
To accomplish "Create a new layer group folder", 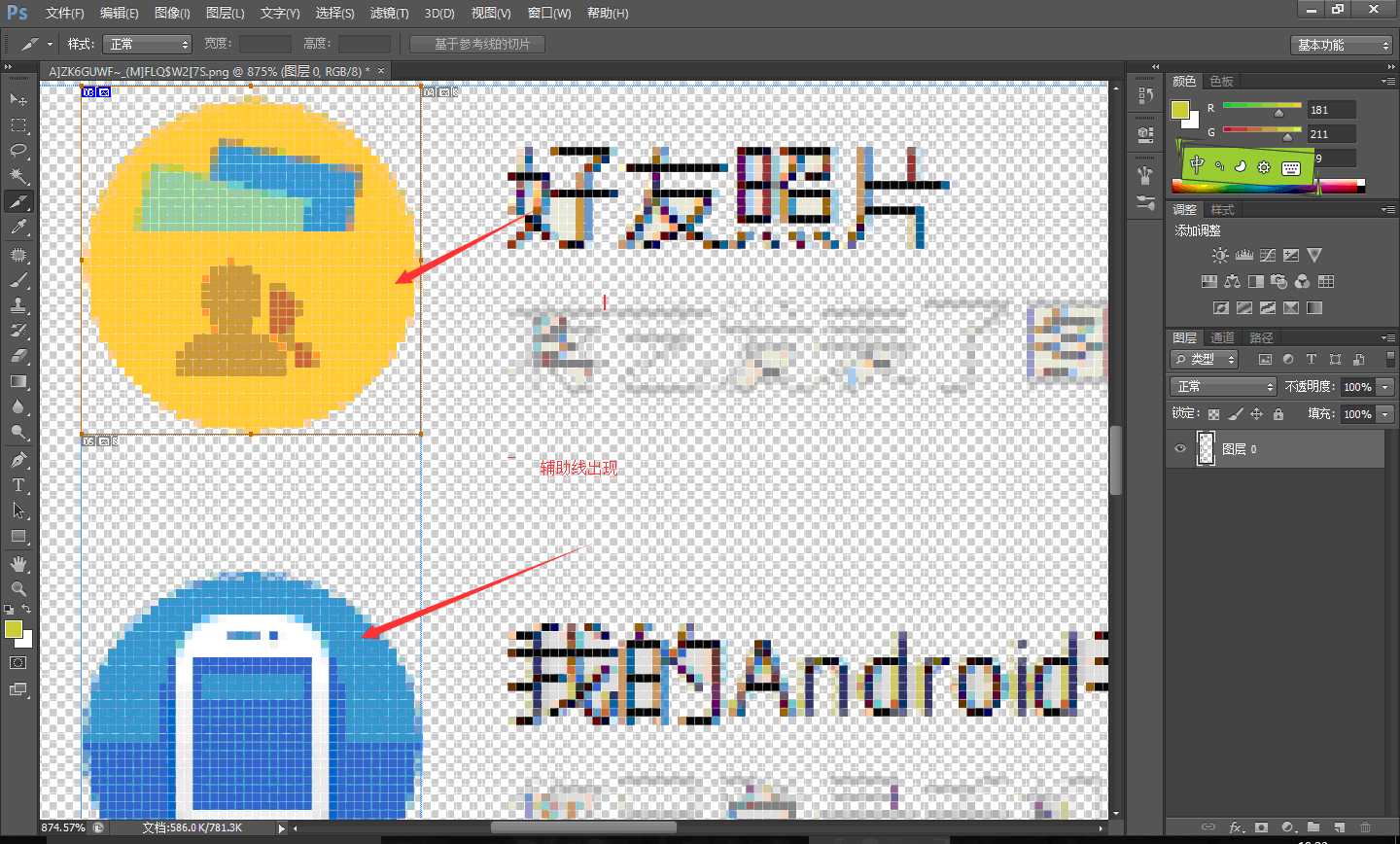I will (1313, 827).
